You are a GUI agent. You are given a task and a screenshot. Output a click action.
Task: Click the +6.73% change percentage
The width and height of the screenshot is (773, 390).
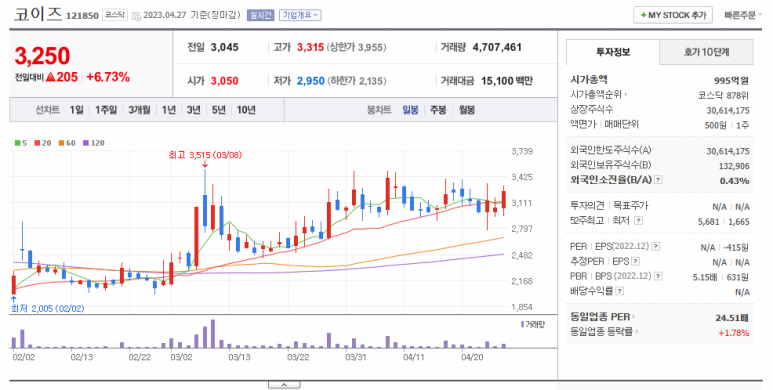(108, 77)
